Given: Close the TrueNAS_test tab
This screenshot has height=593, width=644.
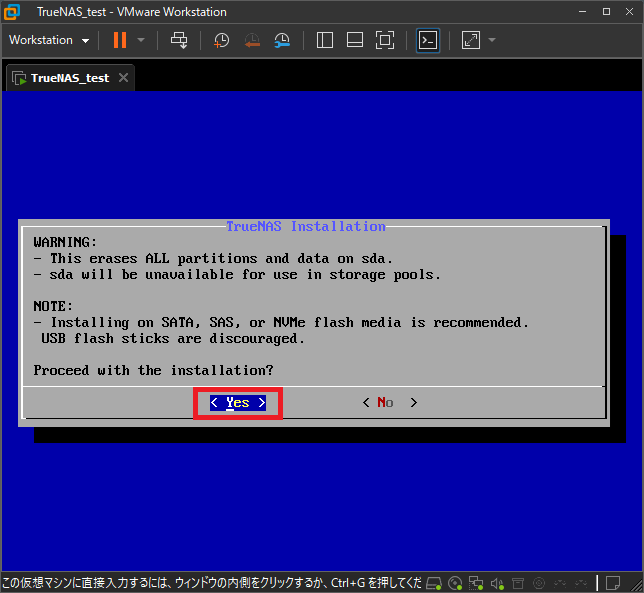Looking at the screenshot, I should pos(123,78).
